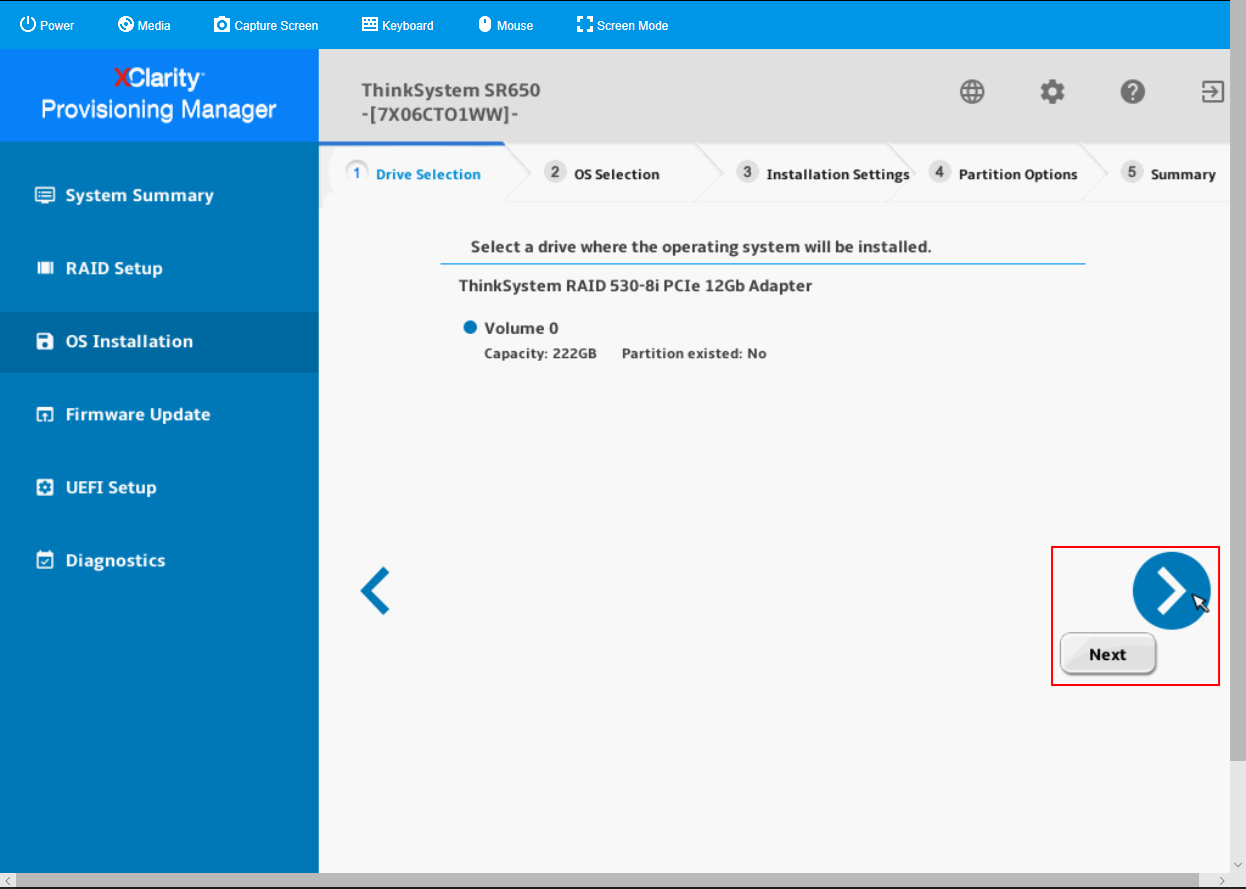
Task: Open Diagnostics in the sidebar
Action: click(159, 561)
